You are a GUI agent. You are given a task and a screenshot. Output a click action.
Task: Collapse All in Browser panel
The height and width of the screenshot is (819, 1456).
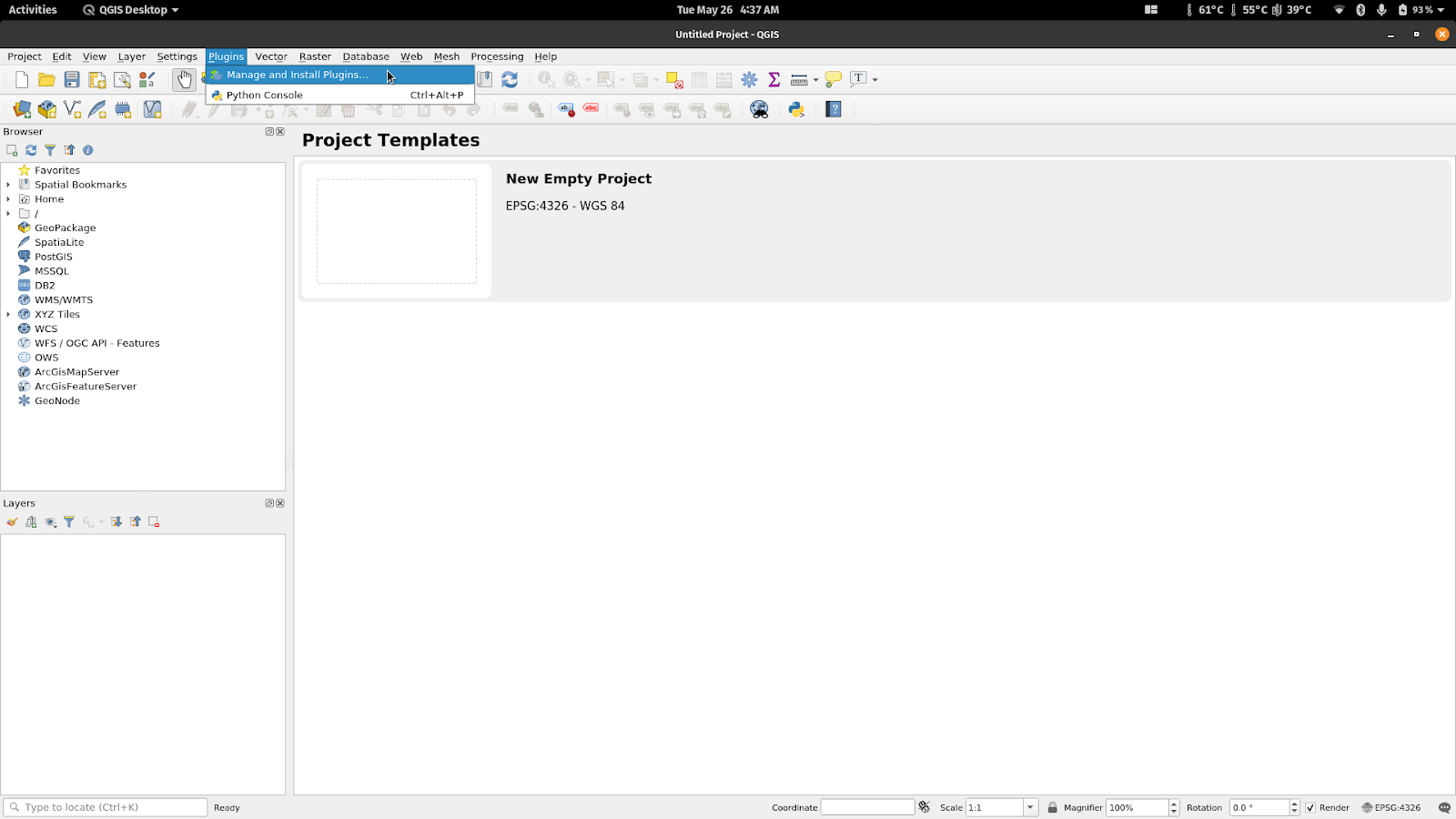(69, 150)
